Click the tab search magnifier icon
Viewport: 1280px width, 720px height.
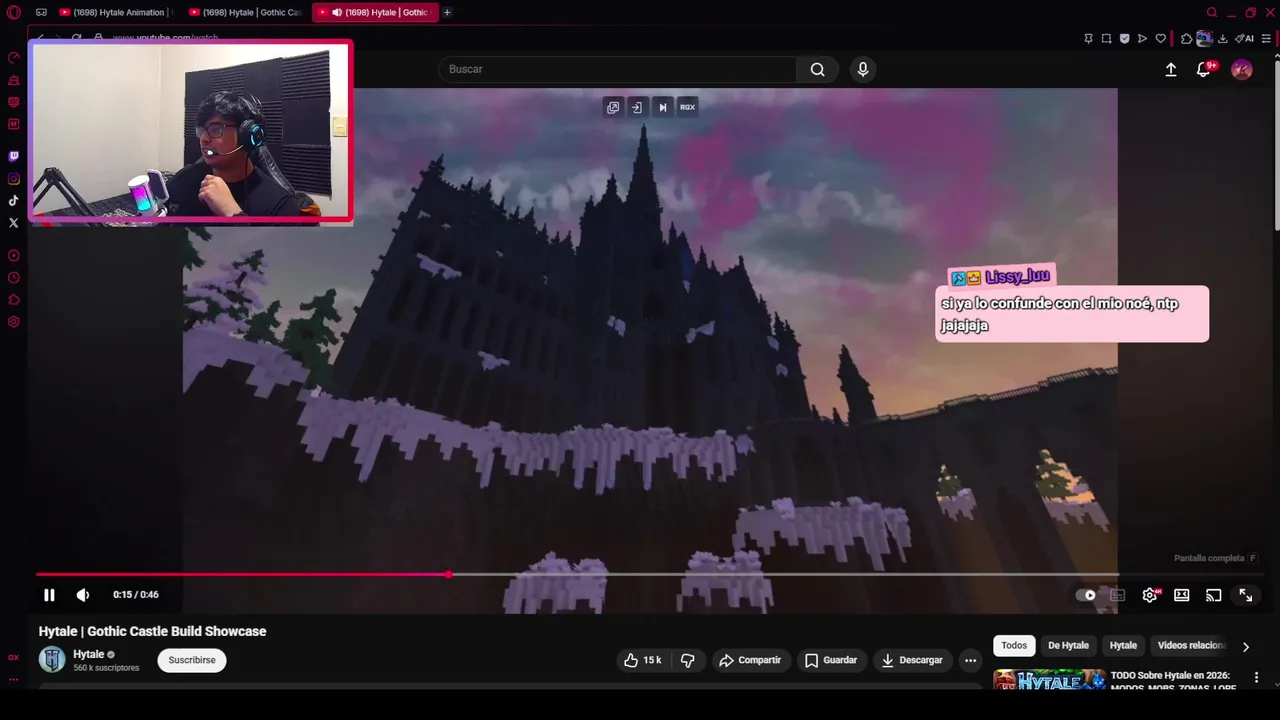click(1211, 12)
